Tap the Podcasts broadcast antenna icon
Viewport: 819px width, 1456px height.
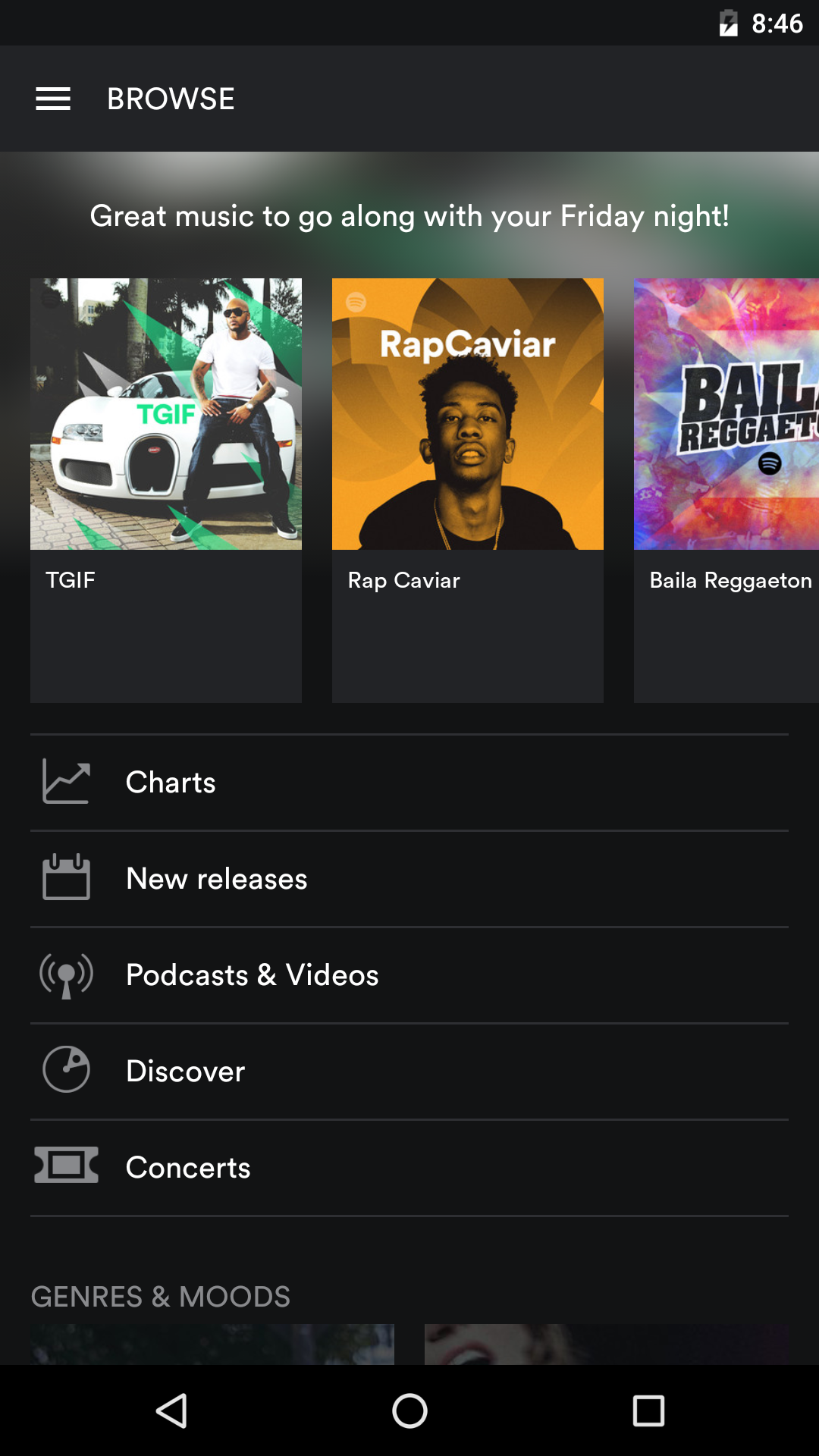click(x=67, y=975)
